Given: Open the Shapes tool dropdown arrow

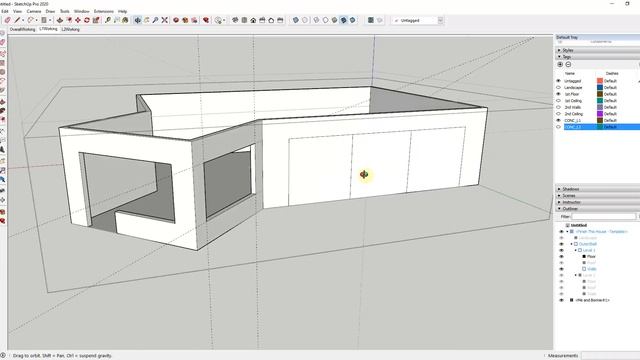Looking at the screenshot, I should pos(50,20).
